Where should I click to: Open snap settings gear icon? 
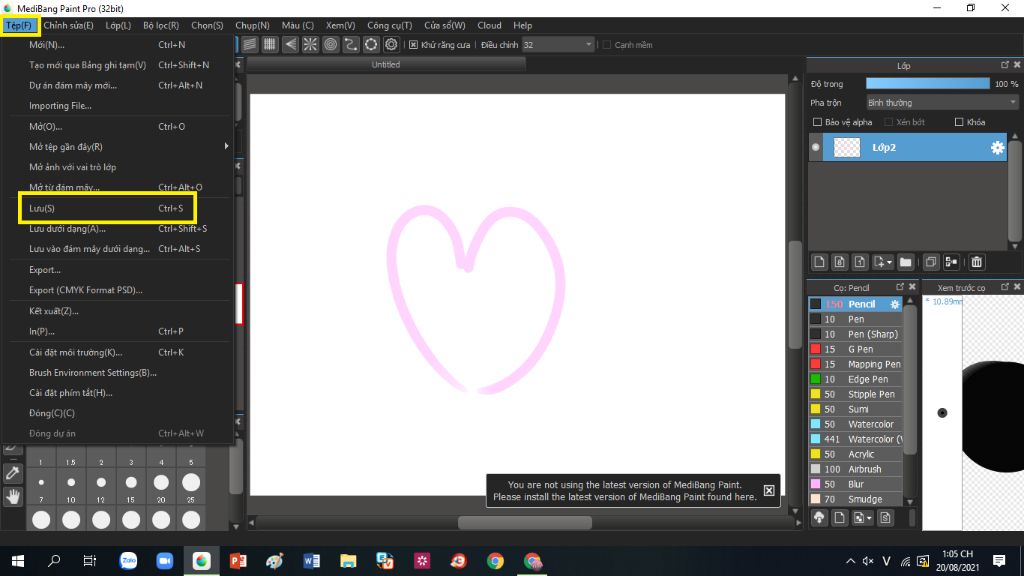[391, 44]
